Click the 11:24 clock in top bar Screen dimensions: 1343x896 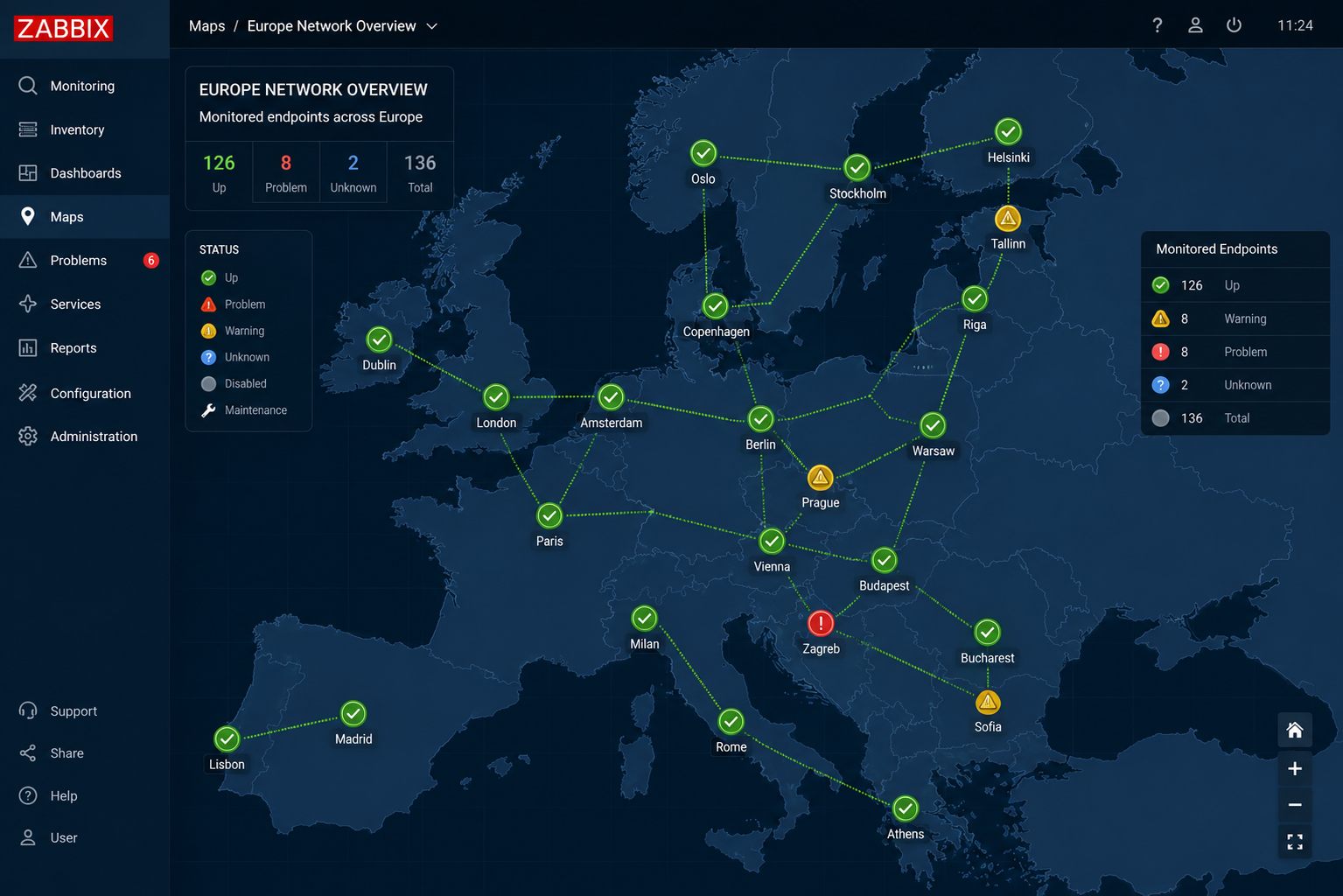[x=1295, y=25]
